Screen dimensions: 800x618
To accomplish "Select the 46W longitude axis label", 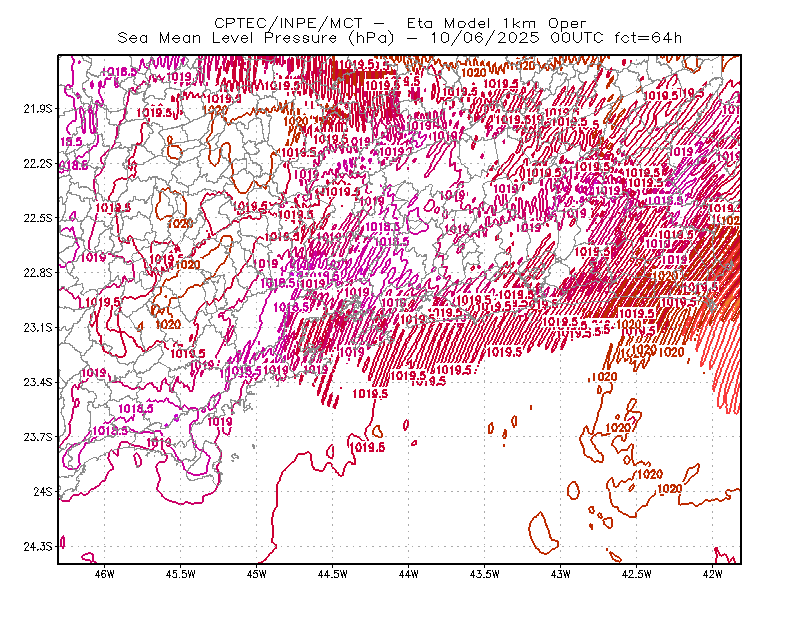I will pos(105,574).
